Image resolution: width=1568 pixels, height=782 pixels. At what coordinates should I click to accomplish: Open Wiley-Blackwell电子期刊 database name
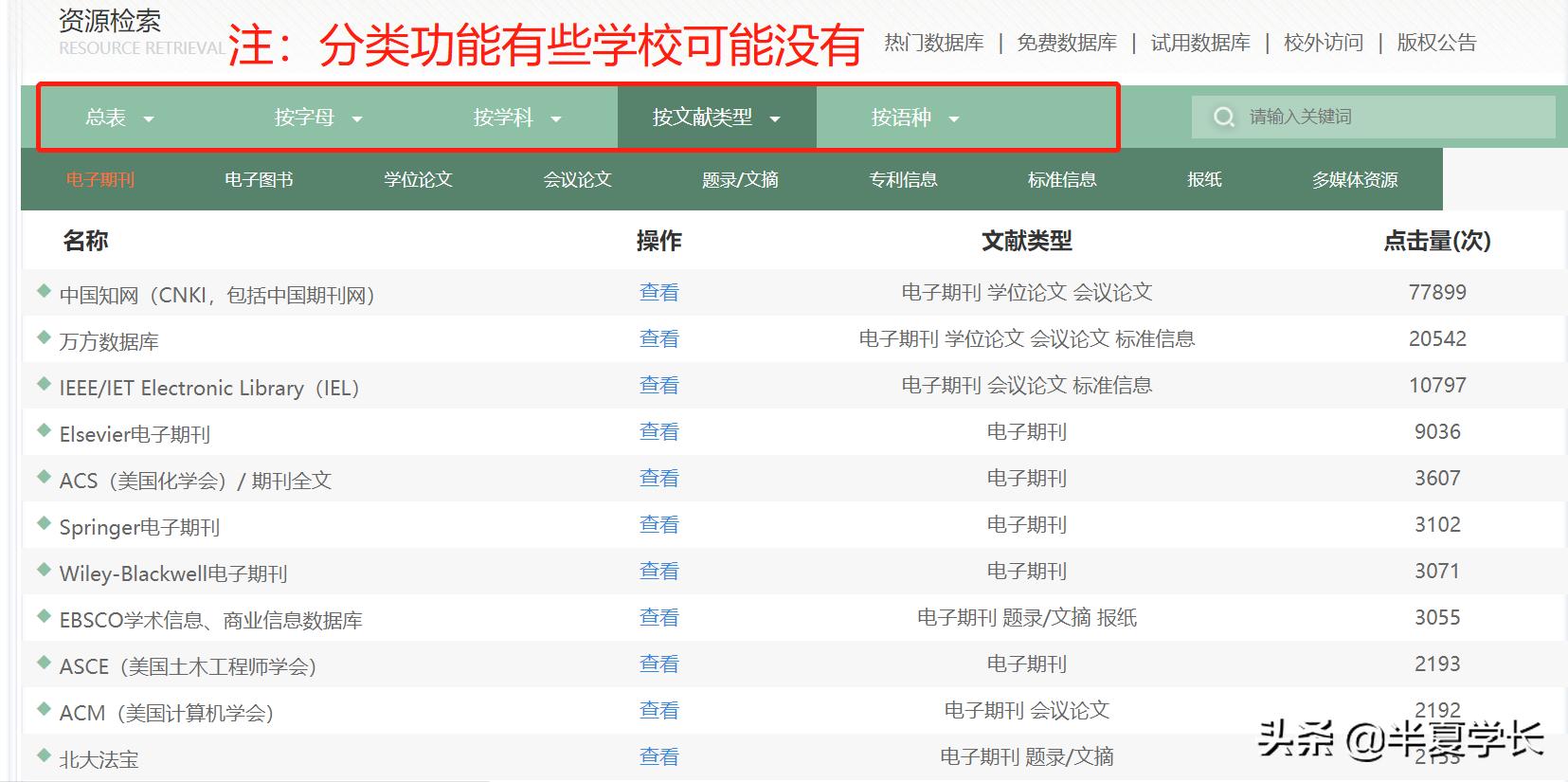(173, 573)
